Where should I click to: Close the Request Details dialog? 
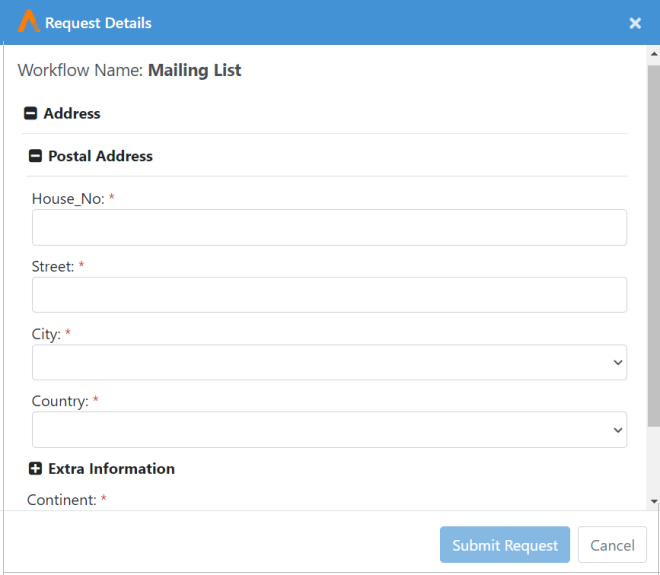[635, 23]
